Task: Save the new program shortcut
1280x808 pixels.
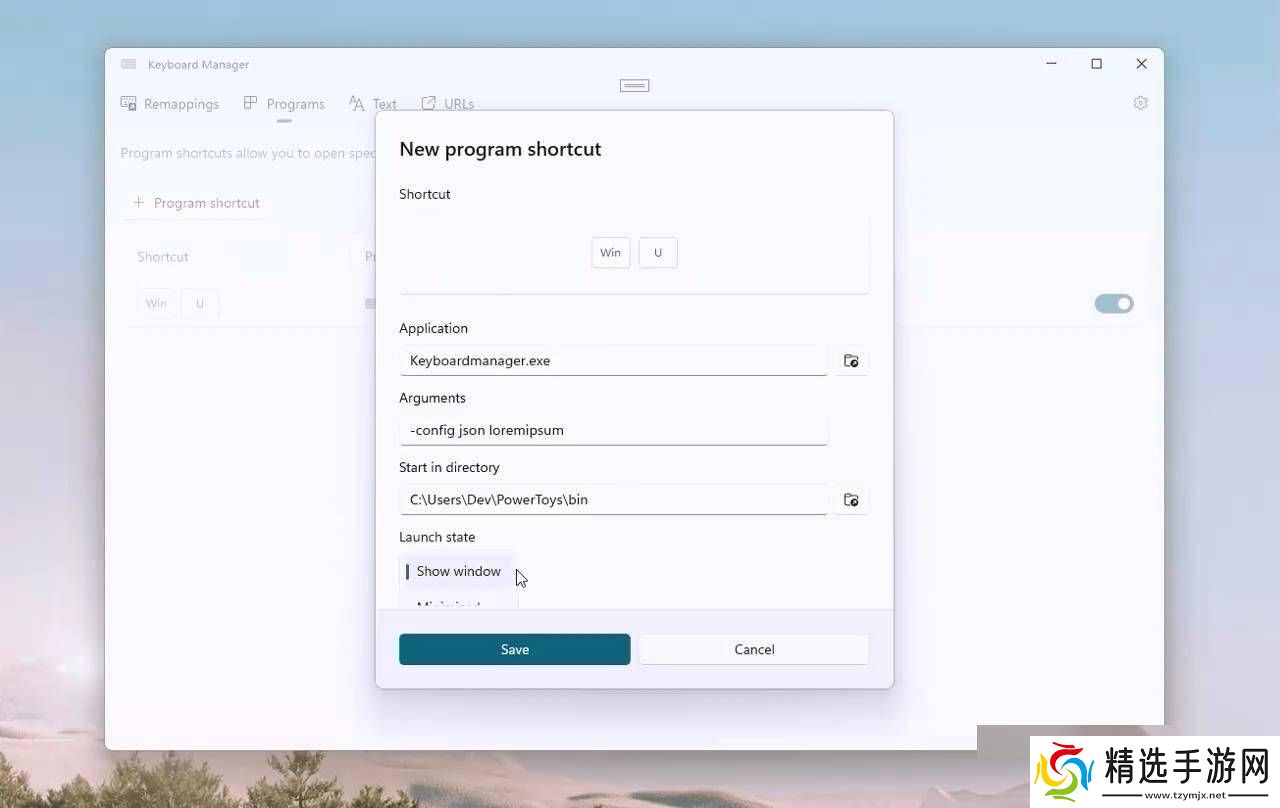Action: tap(514, 649)
